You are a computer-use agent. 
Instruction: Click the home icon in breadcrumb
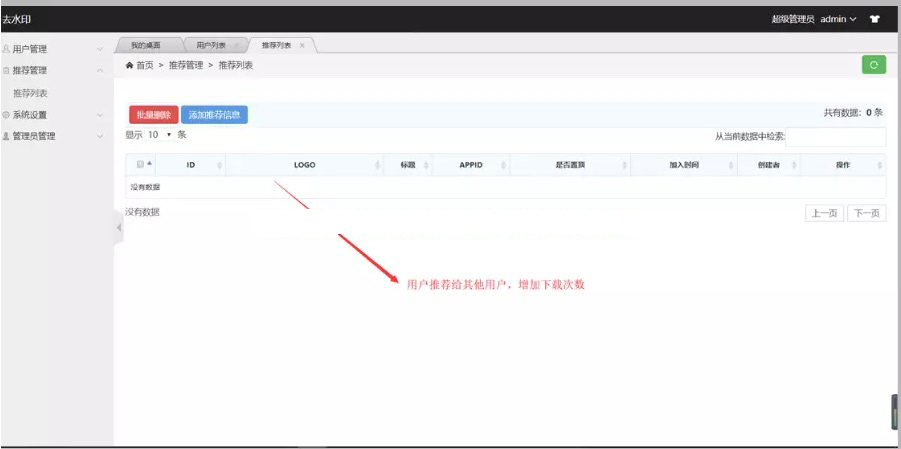pos(129,65)
